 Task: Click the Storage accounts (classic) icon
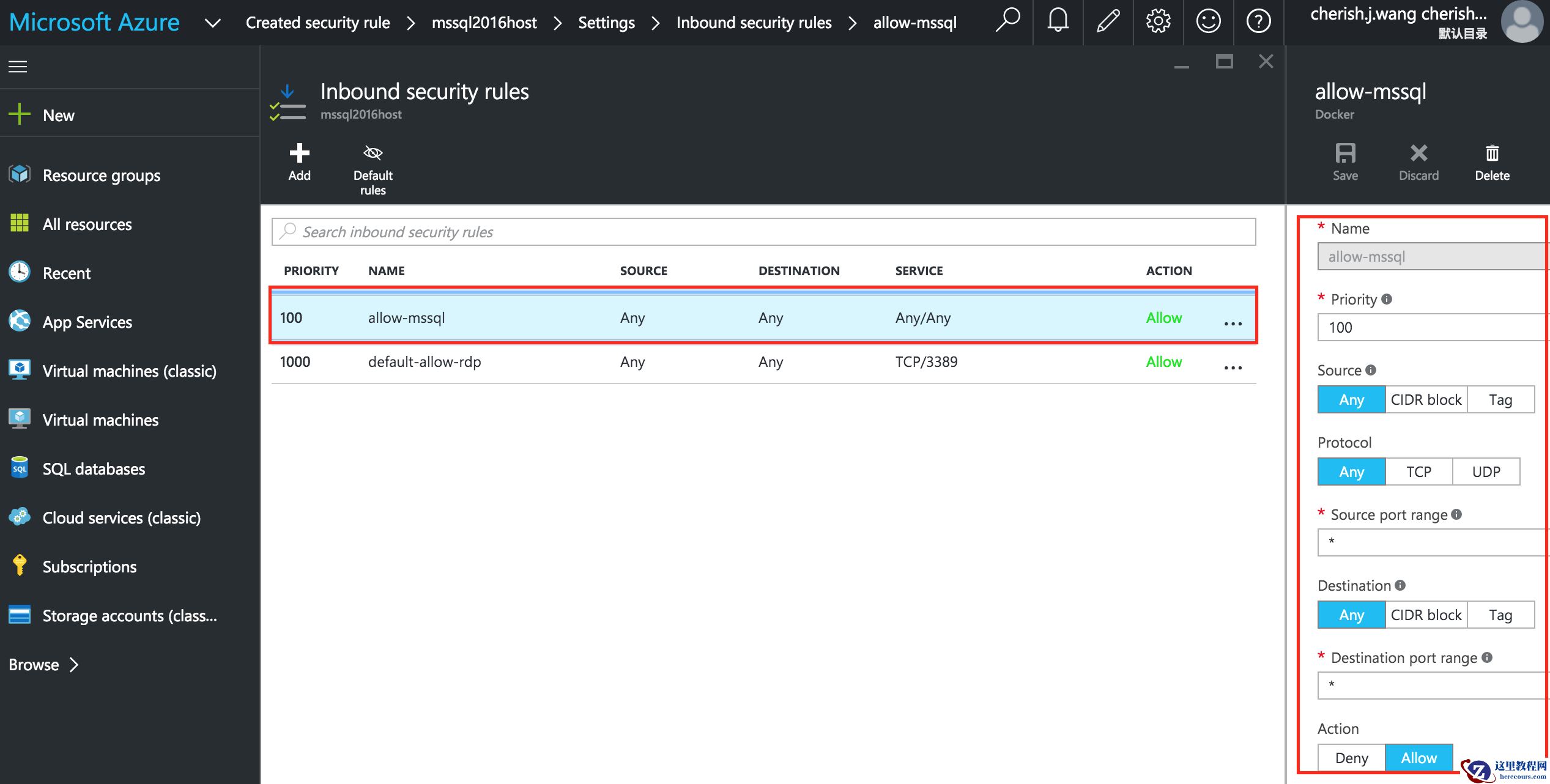(x=20, y=615)
